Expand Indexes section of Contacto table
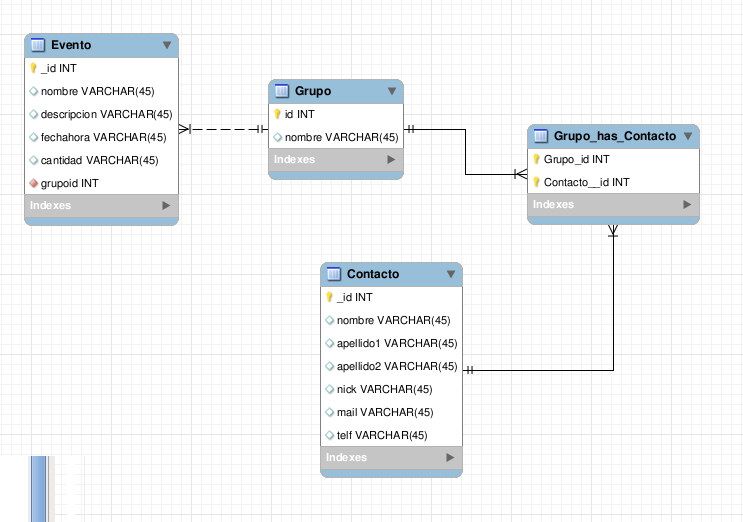This screenshot has height=522, width=743. [450, 457]
